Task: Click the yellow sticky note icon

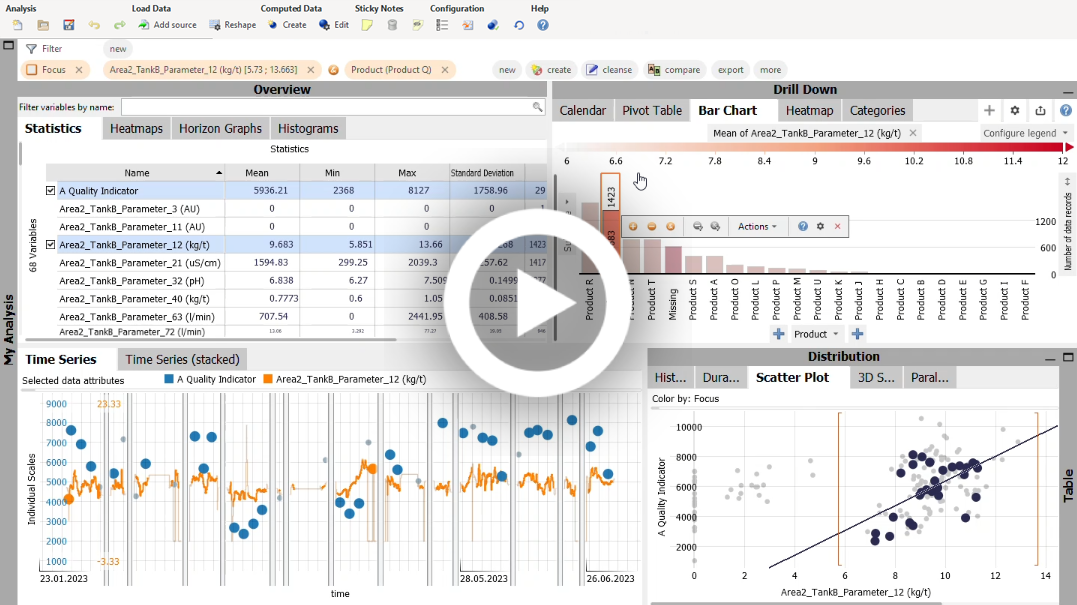Action: [367, 25]
